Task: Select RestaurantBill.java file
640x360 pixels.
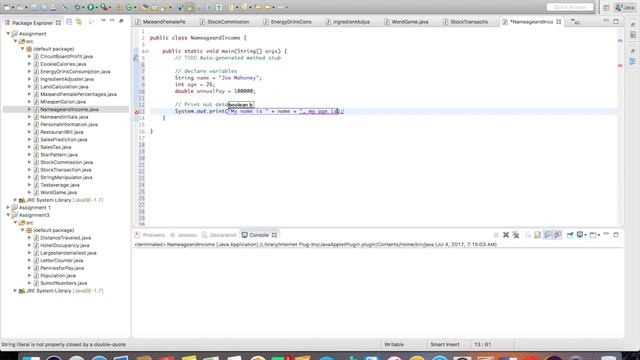Action: pos(62,132)
